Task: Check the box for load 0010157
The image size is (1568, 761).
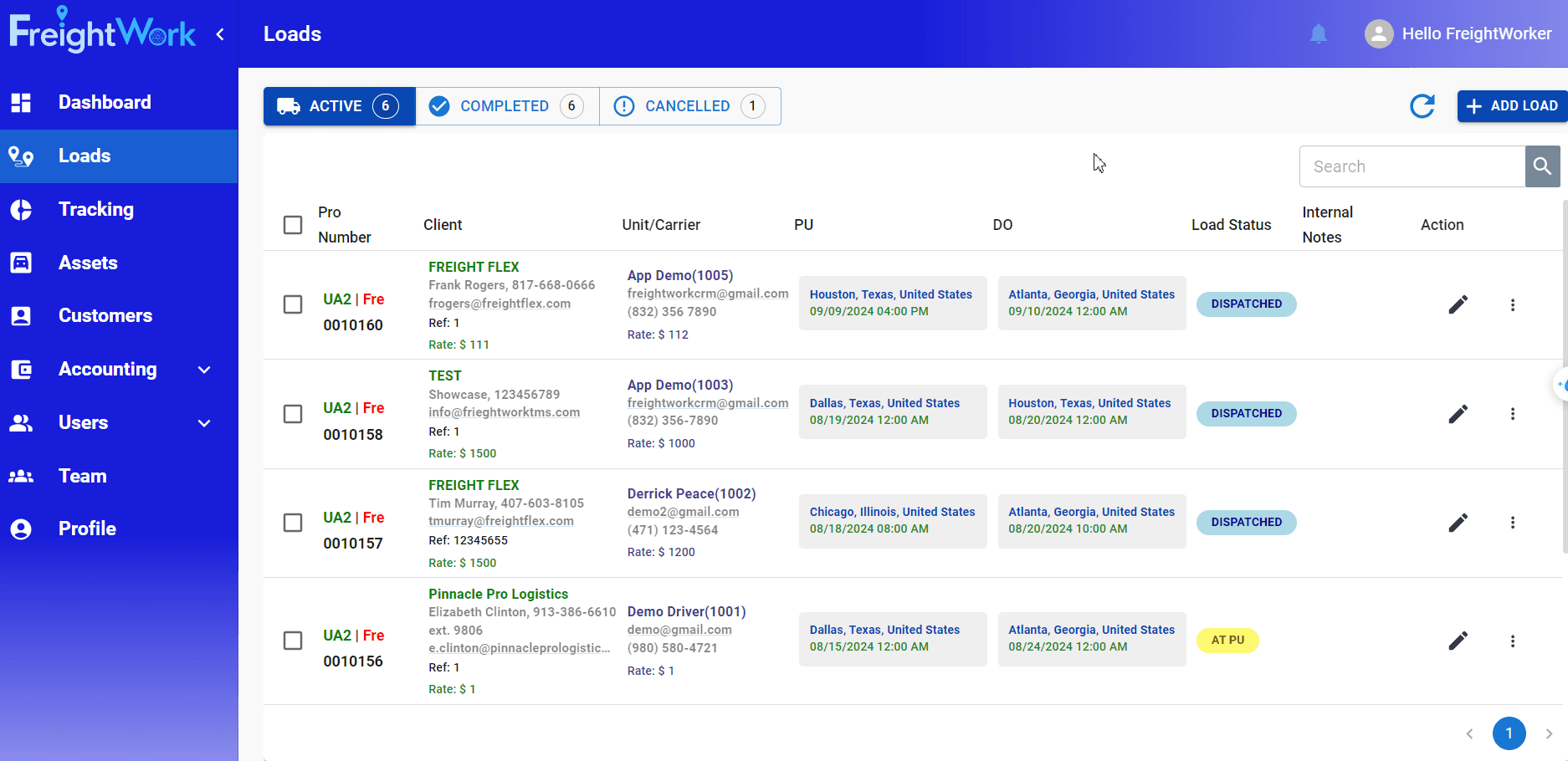Action: (x=293, y=523)
